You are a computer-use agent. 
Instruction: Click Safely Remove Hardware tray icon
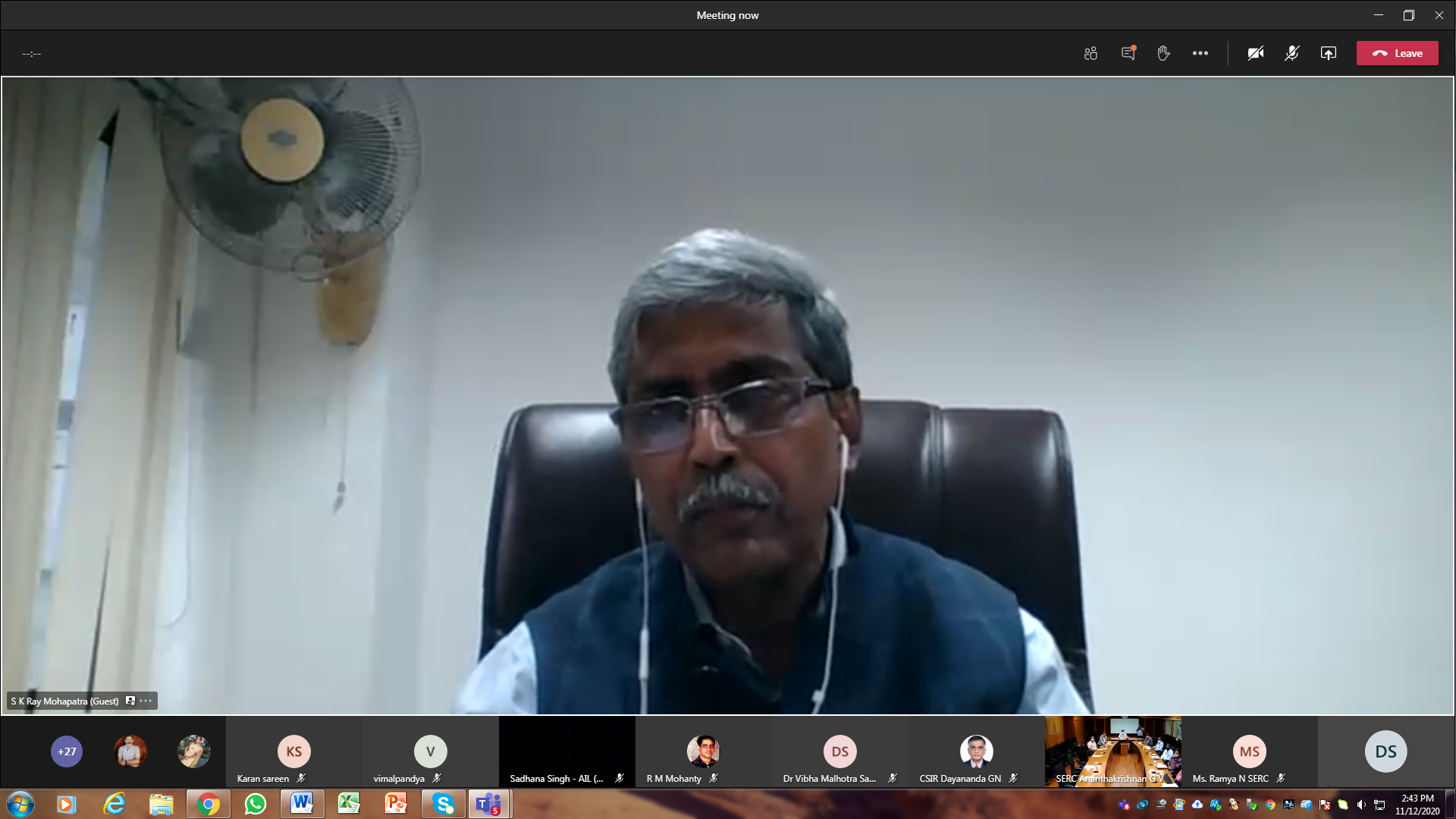click(1252, 805)
